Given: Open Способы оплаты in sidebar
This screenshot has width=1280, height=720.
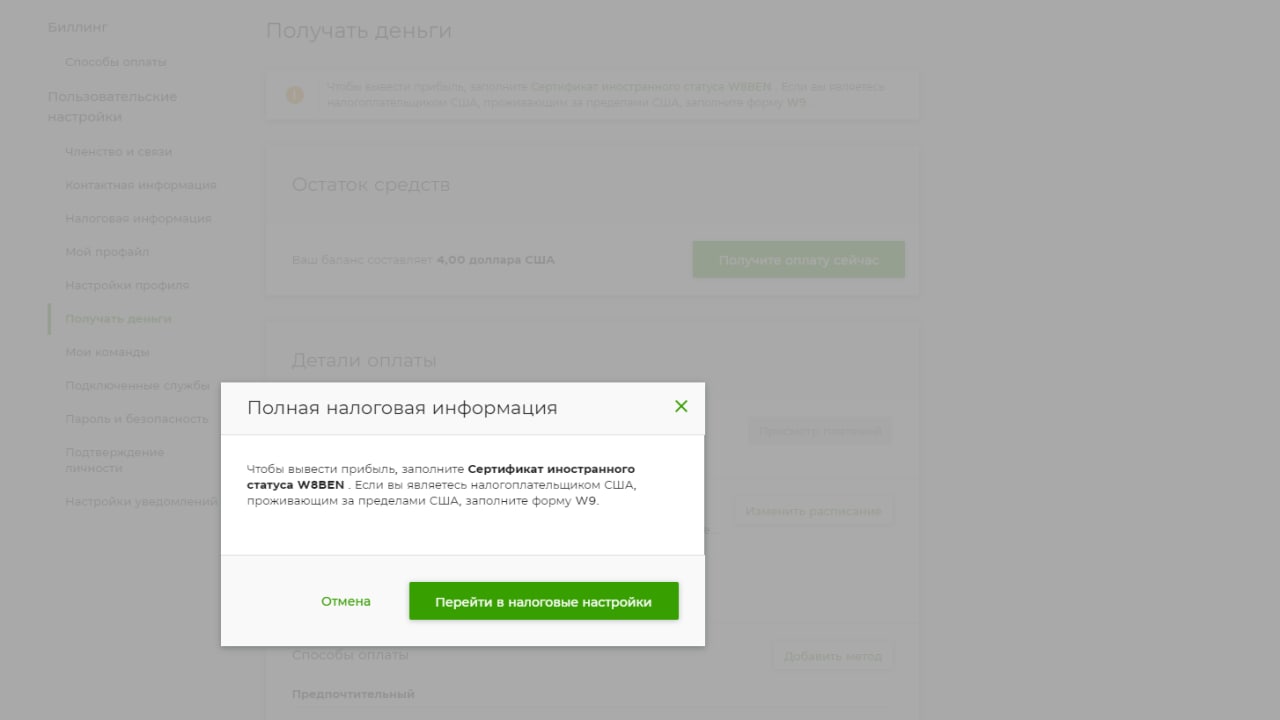Looking at the screenshot, I should click(116, 62).
